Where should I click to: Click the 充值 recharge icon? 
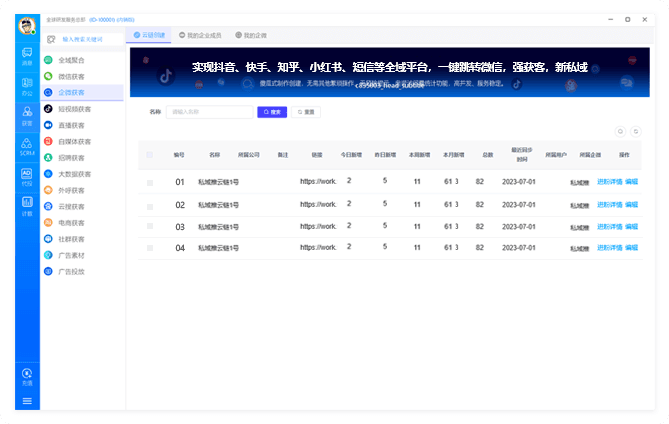(27, 376)
